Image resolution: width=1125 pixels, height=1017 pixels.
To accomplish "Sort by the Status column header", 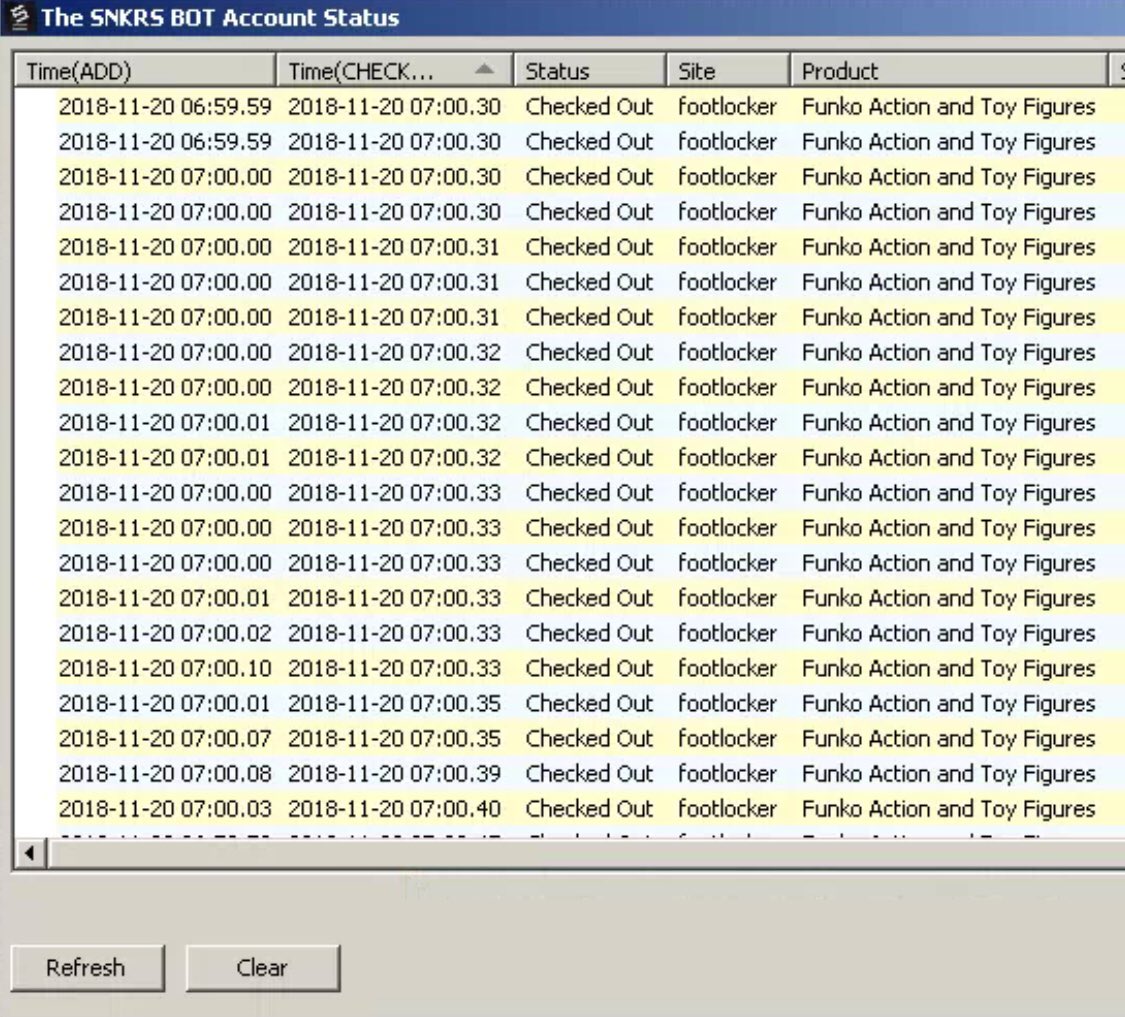I will 590,71.
